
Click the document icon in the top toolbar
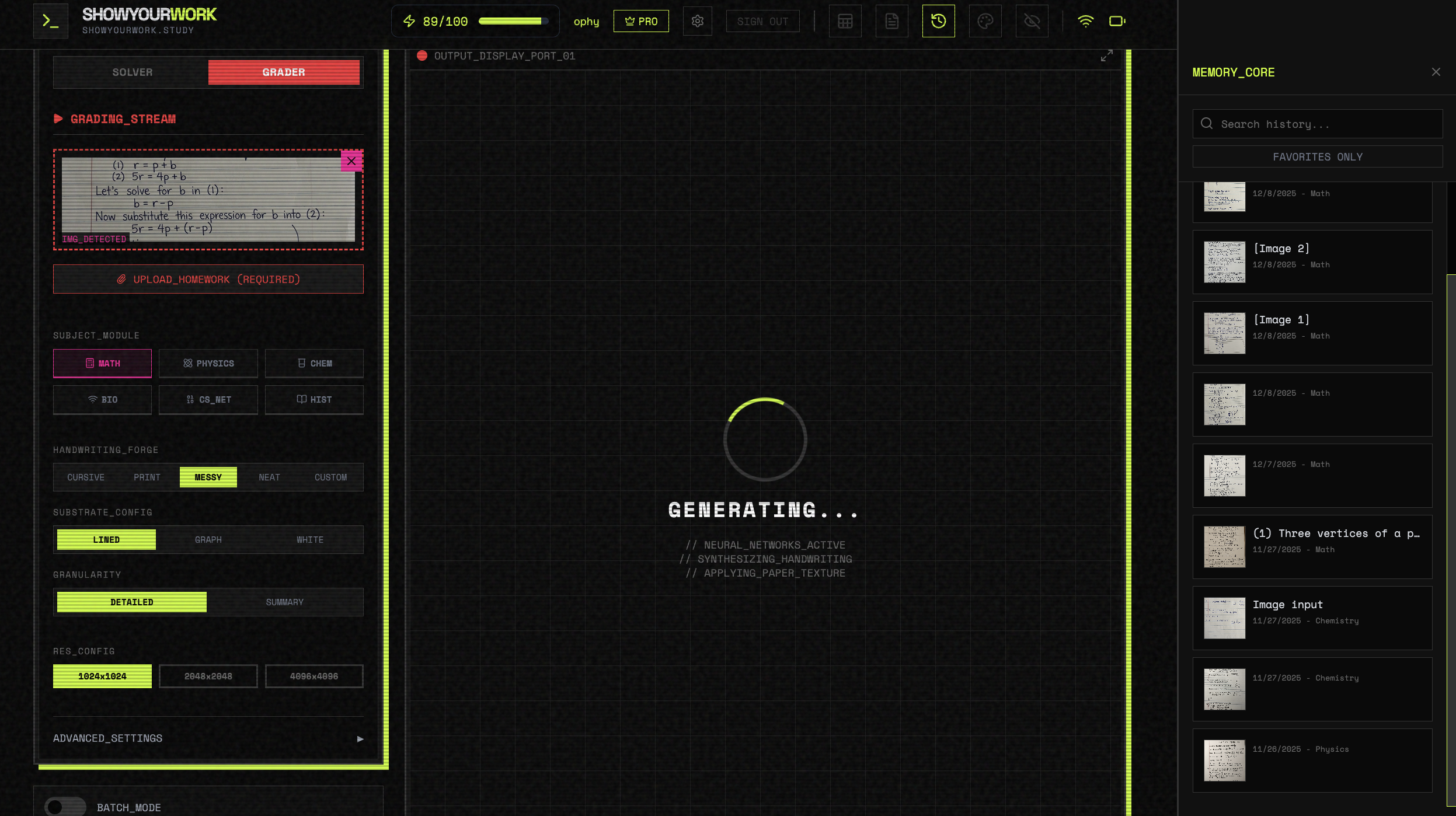[x=891, y=20]
